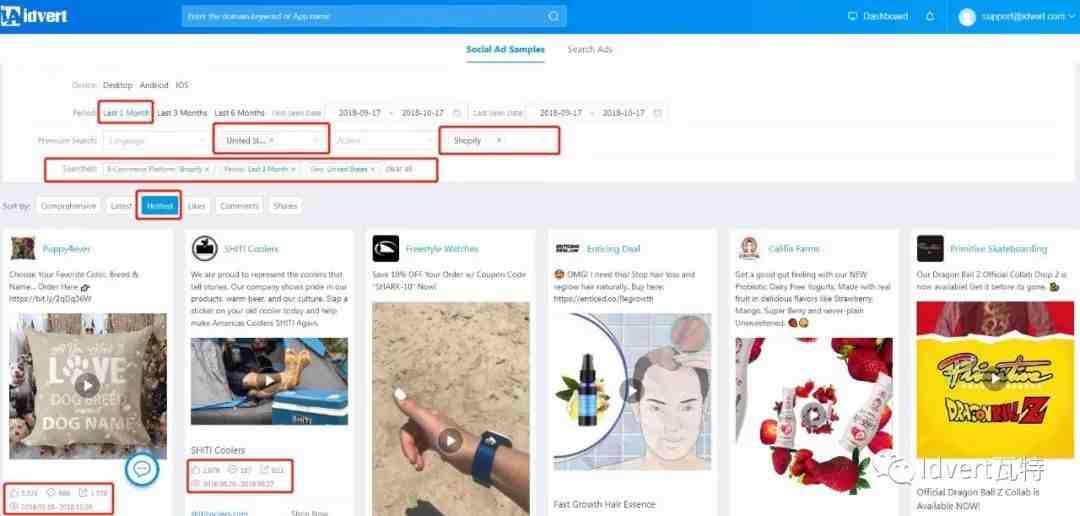This screenshot has height=516, width=1080.
Task: Focus the domain keyword search box
Action: 374,17
